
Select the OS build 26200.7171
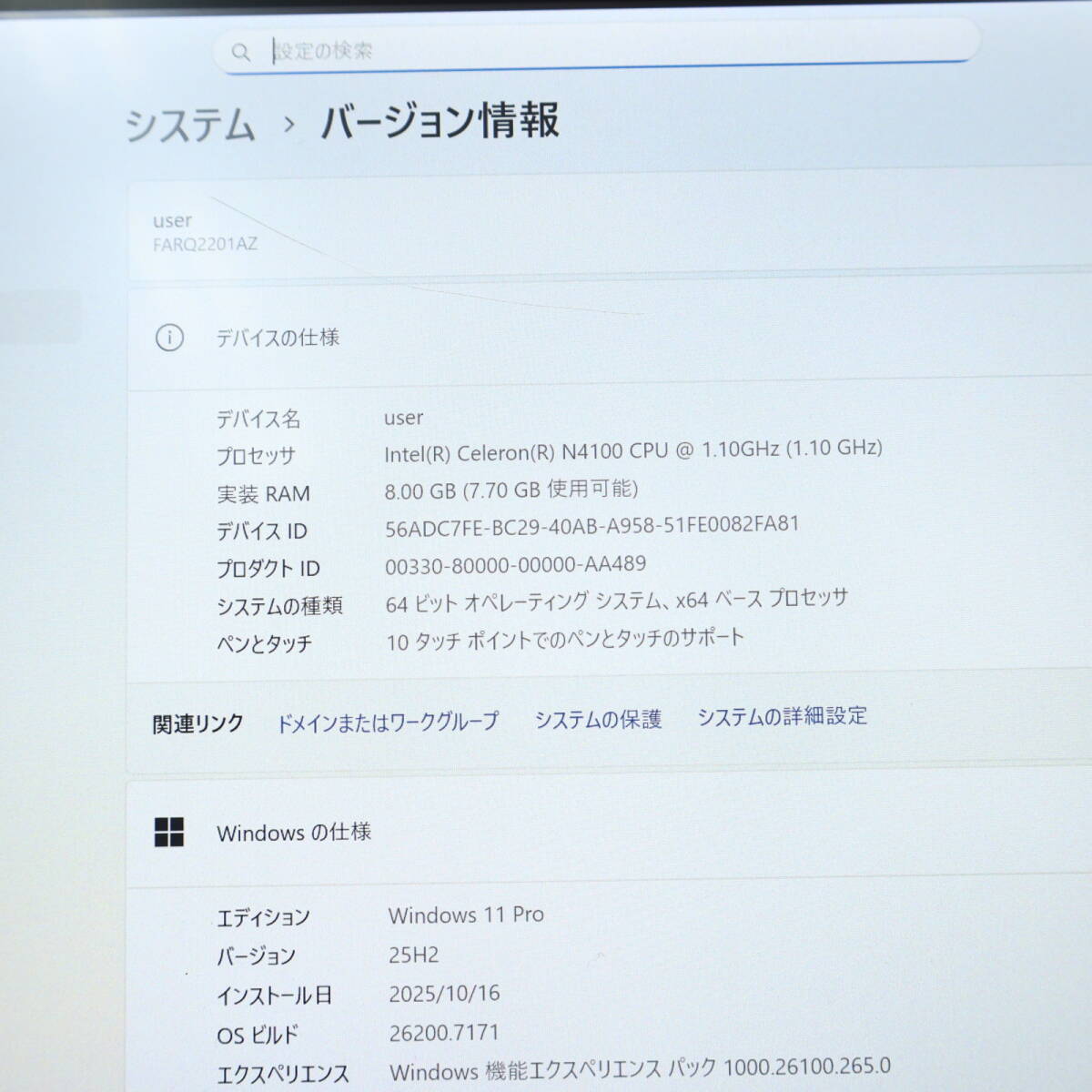(443, 1033)
